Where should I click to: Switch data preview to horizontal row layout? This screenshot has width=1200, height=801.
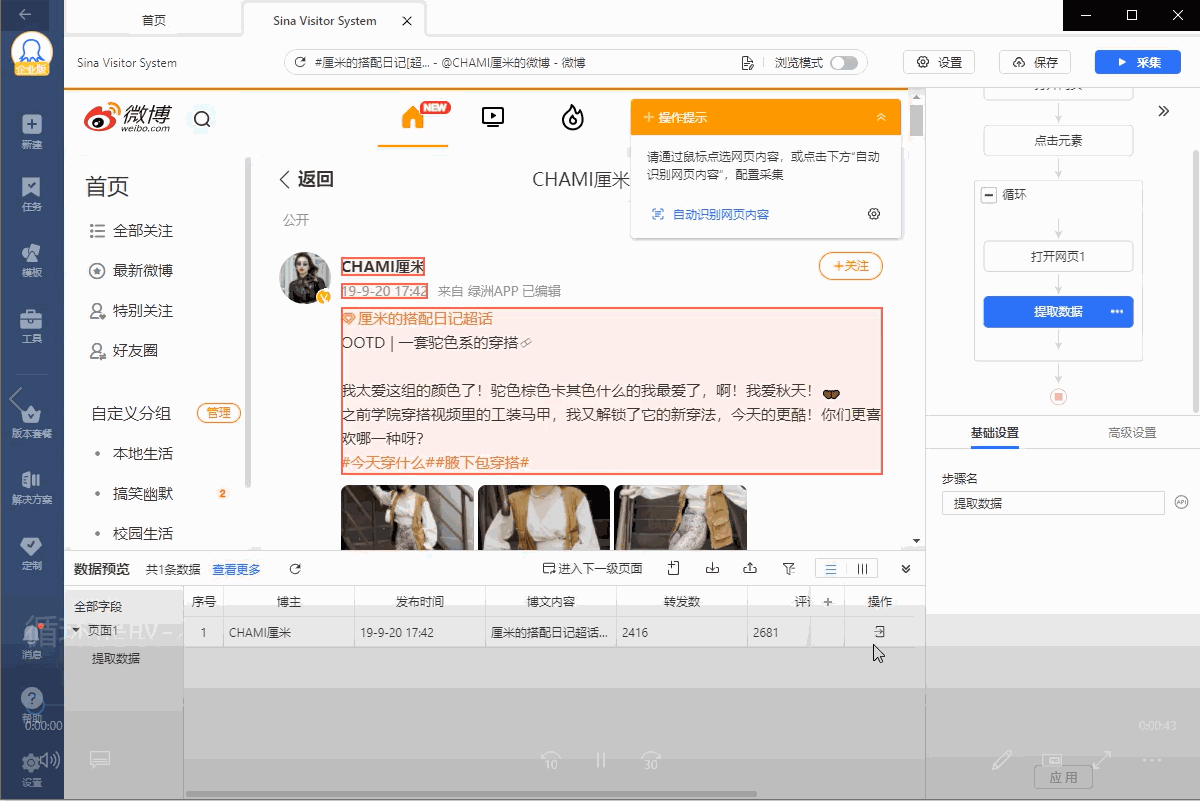click(831, 569)
